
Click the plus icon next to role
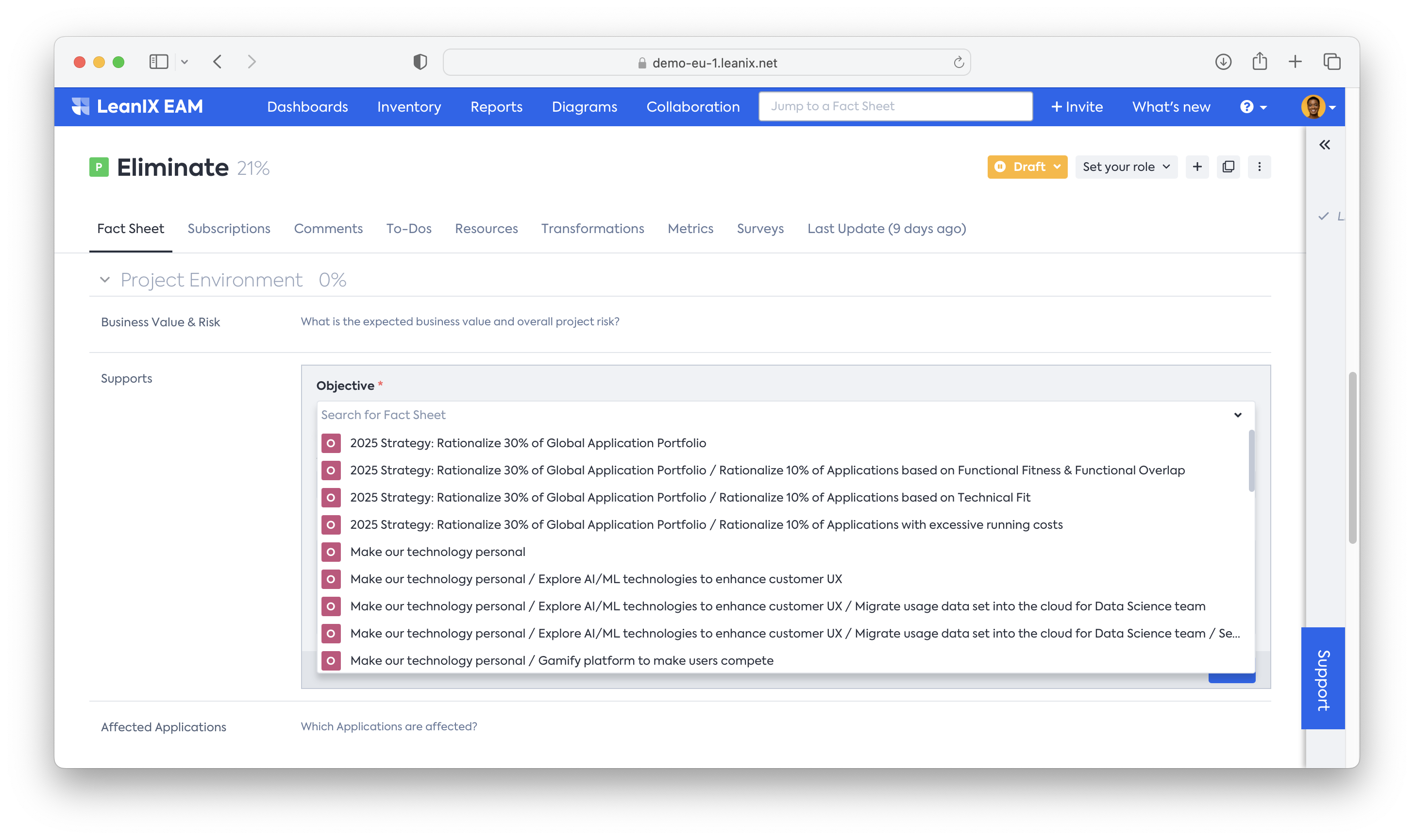1196,167
